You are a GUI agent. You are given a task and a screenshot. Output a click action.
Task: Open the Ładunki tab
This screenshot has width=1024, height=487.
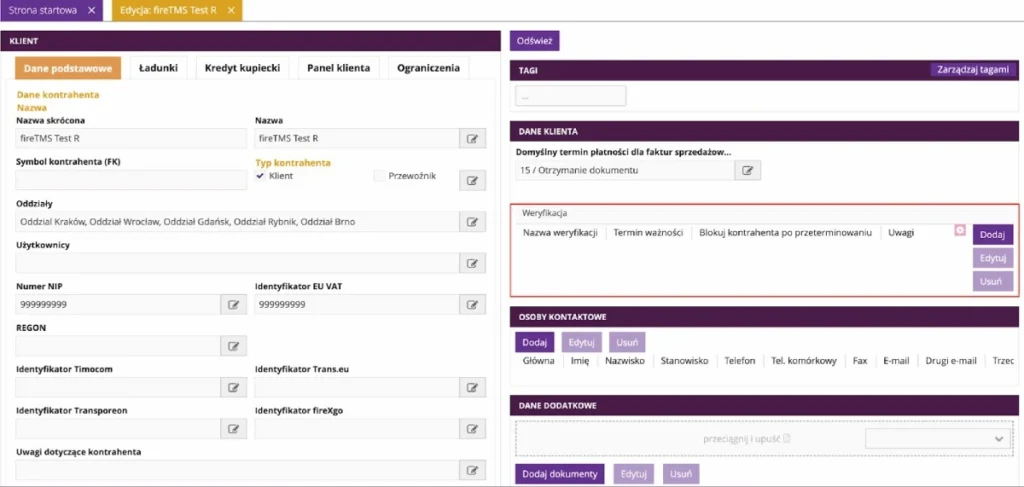[x=159, y=68]
